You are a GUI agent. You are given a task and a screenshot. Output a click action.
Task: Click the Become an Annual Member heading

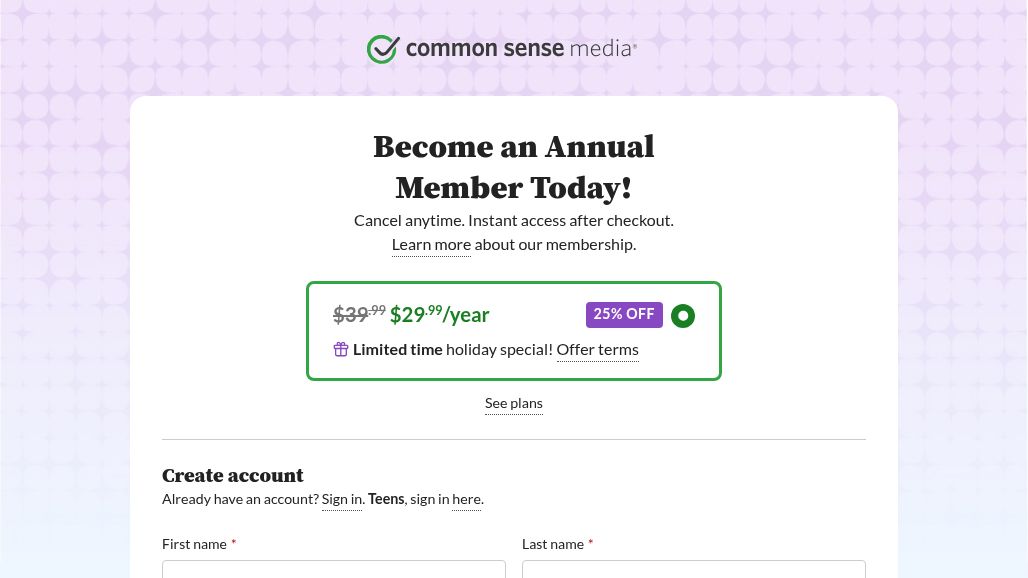pyautogui.click(x=514, y=167)
